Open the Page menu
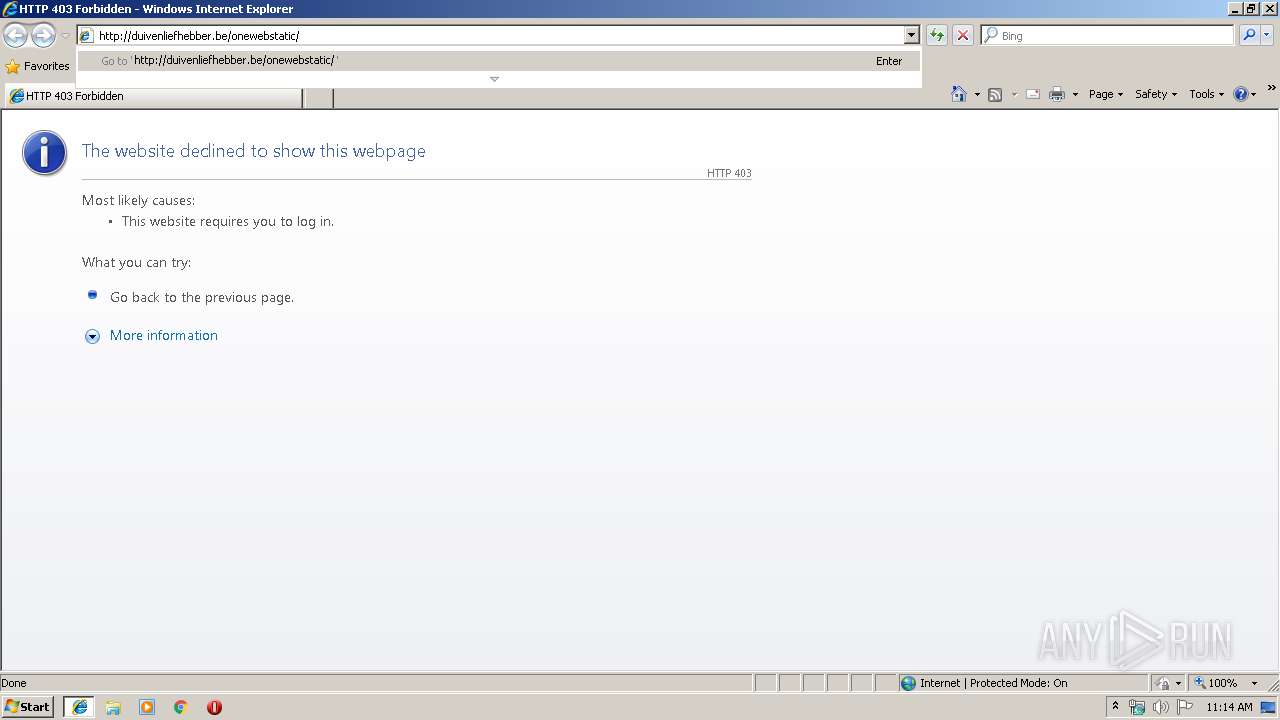The height and width of the screenshot is (720, 1280). (1105, 94)
